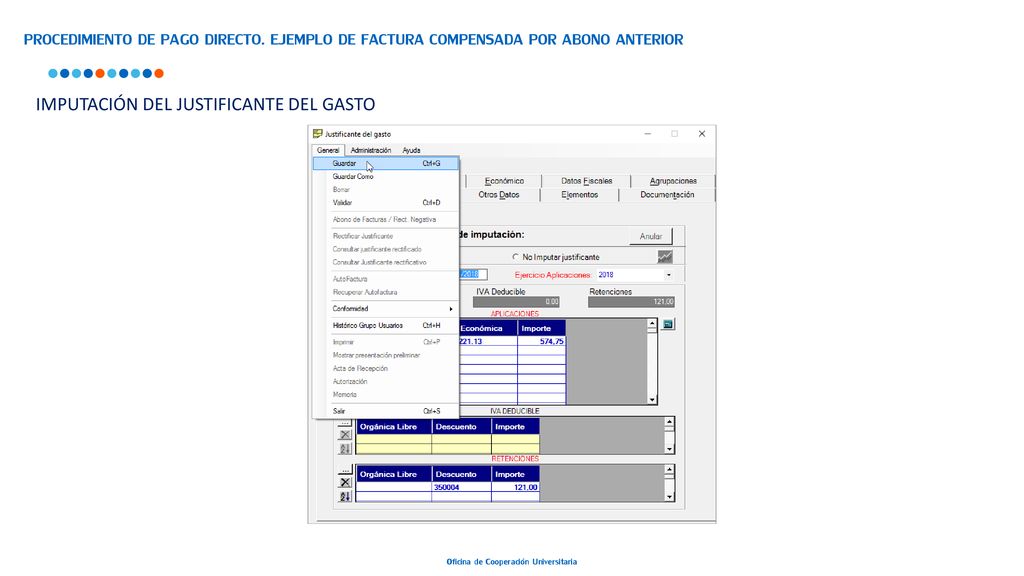Click the Memoria menu entry

pos(386,394)
